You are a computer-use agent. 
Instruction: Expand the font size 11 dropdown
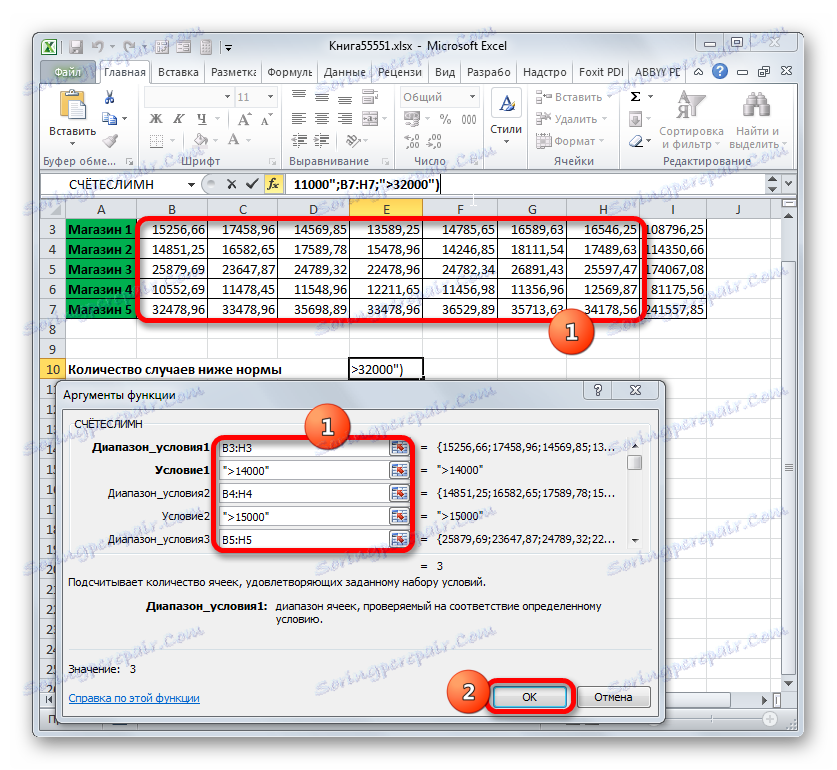click(271, 97)
